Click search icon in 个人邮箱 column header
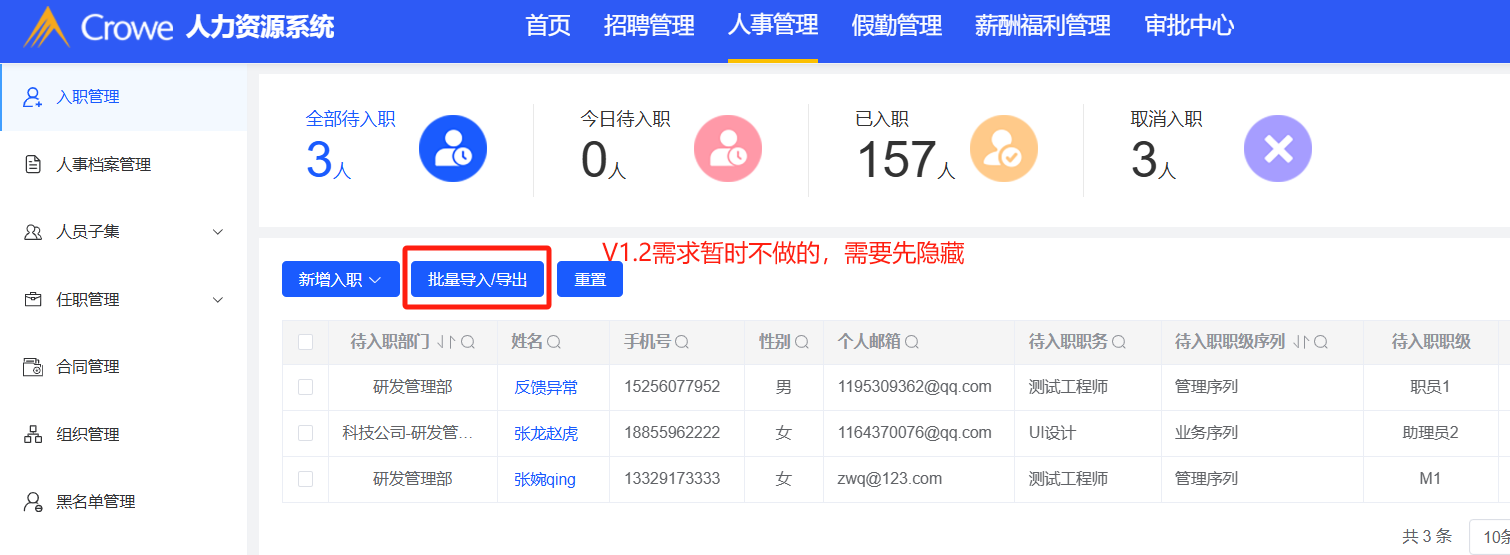 point(912,342)
